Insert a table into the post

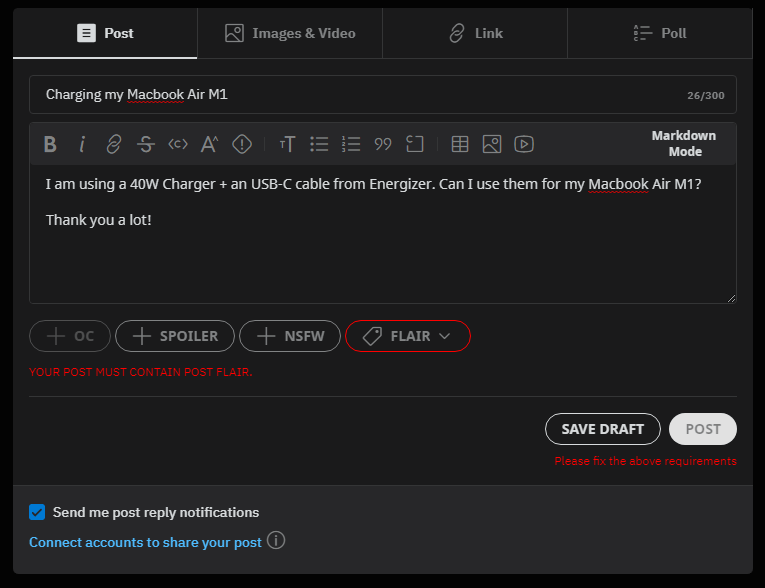pyautogui.click(x=460, y=144)
